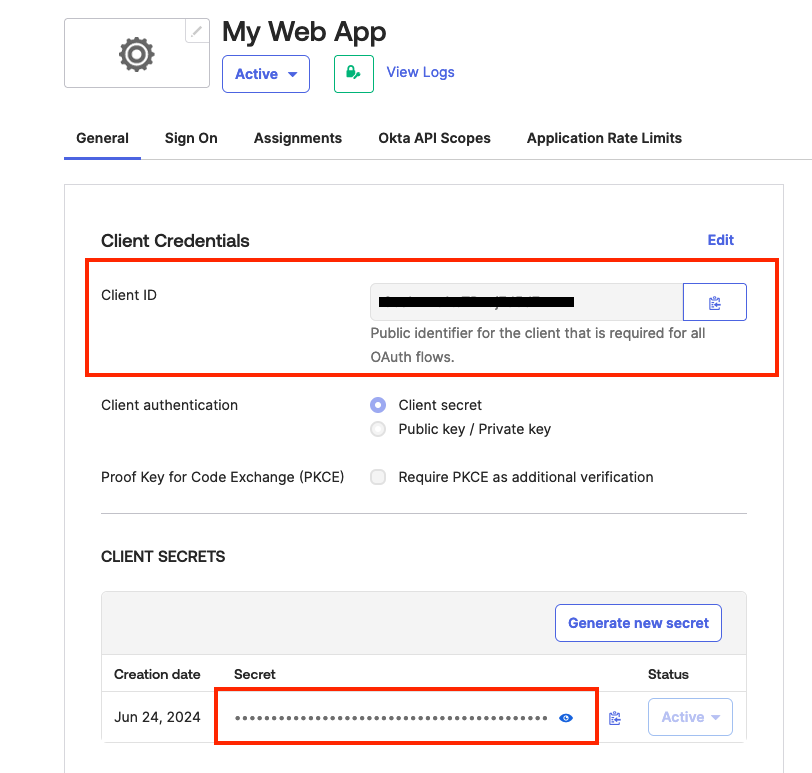
Task: Click the green lock key icon button
Action: click(x=354, y=74)
